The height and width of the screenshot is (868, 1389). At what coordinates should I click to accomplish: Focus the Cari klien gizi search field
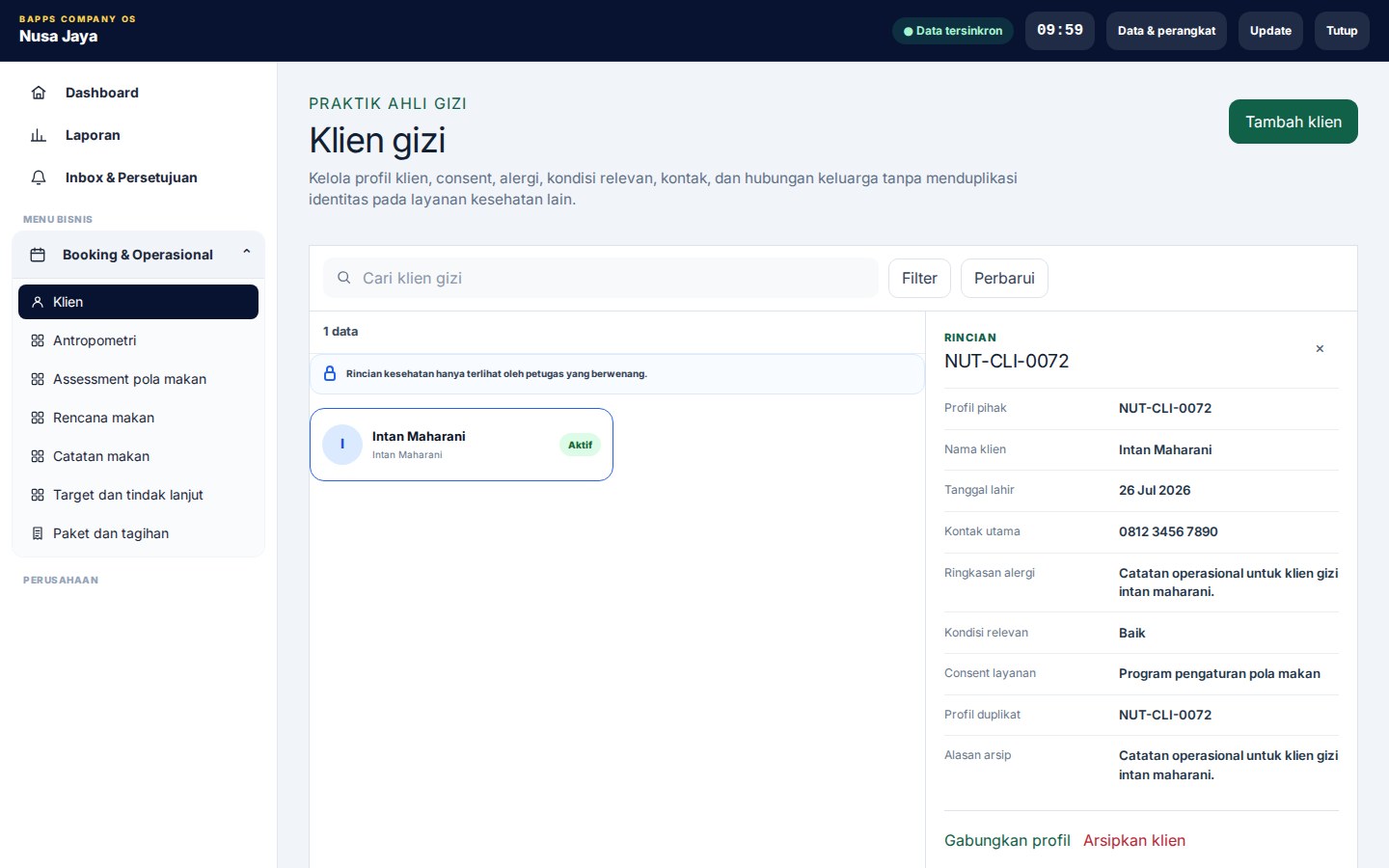point(601,278)
